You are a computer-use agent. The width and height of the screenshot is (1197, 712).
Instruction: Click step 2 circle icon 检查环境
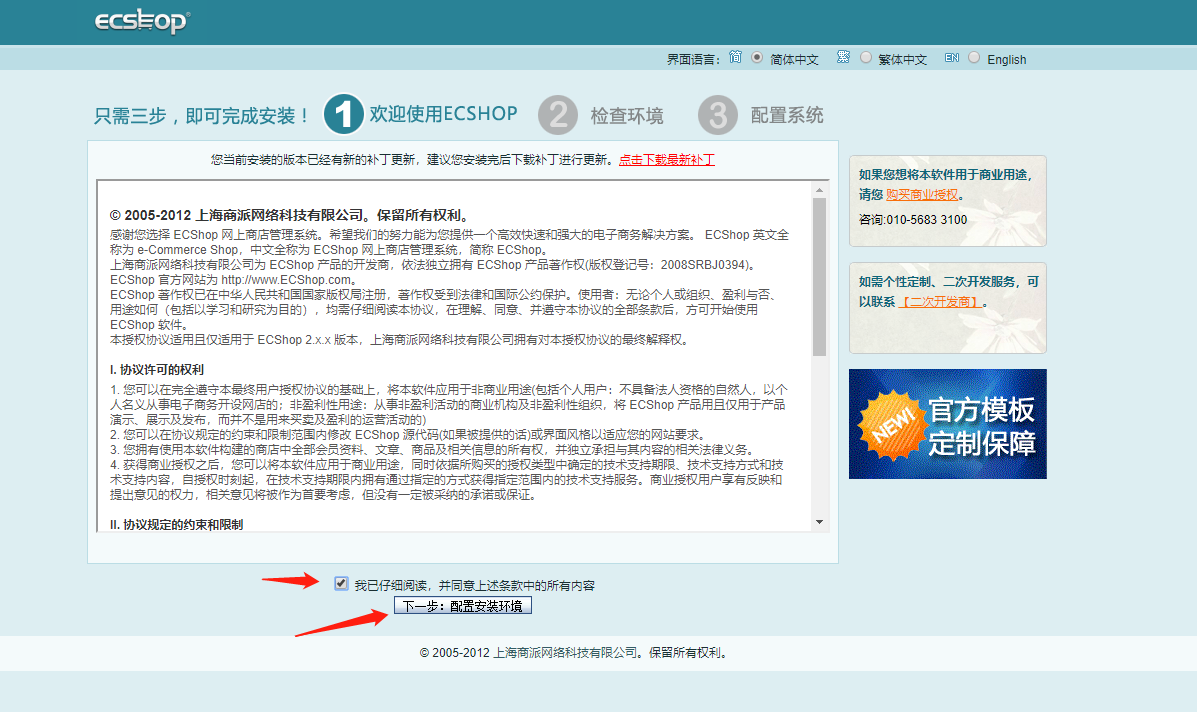click(558, 115)
